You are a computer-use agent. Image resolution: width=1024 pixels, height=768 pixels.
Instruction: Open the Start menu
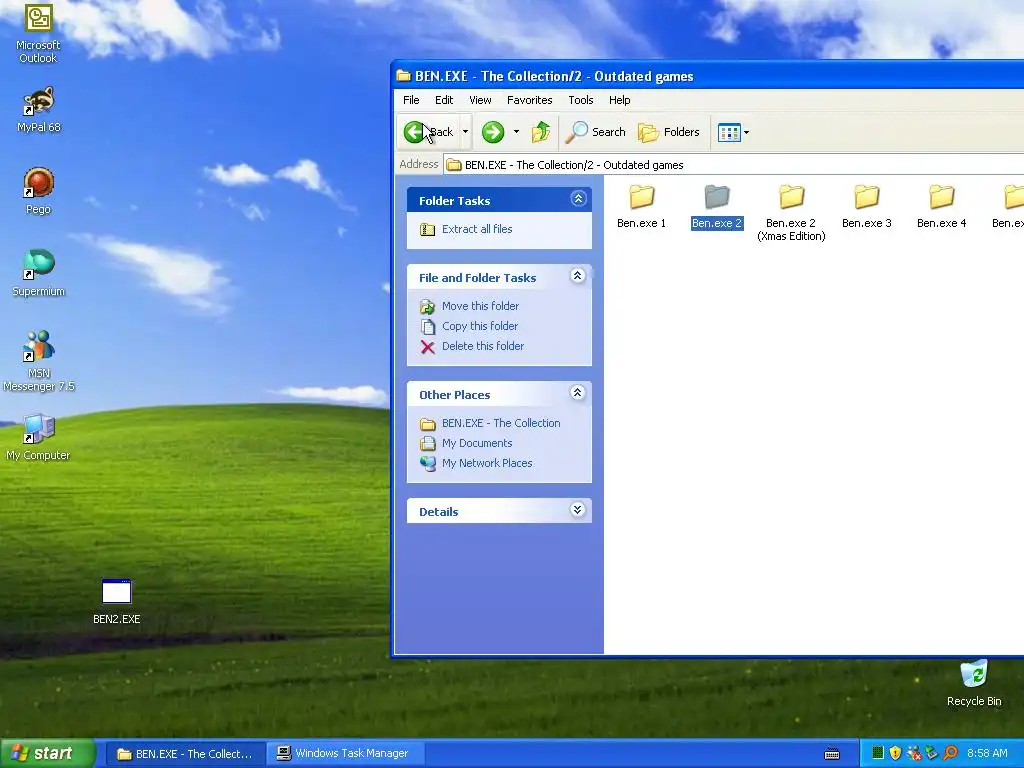coord(48,754)
